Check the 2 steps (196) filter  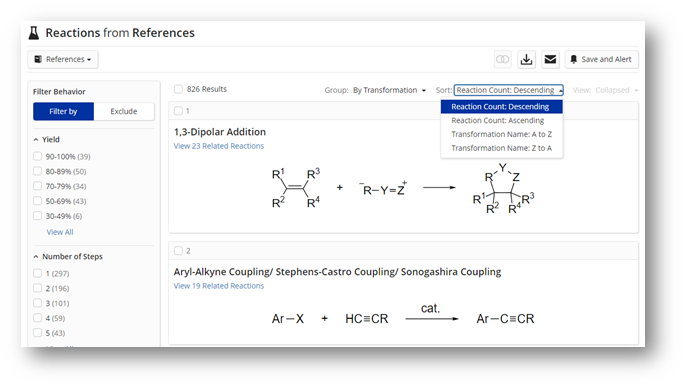[x=38, y=288]
